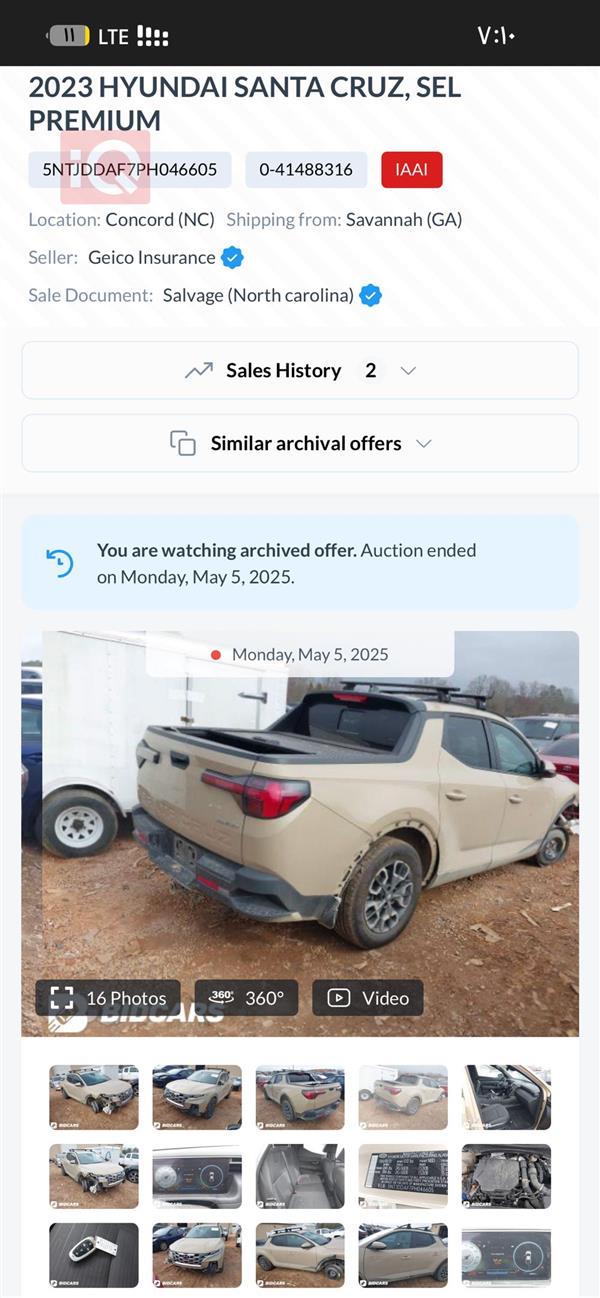Open the Sales History section
600x1298 pixels.
tap(284, 371)
